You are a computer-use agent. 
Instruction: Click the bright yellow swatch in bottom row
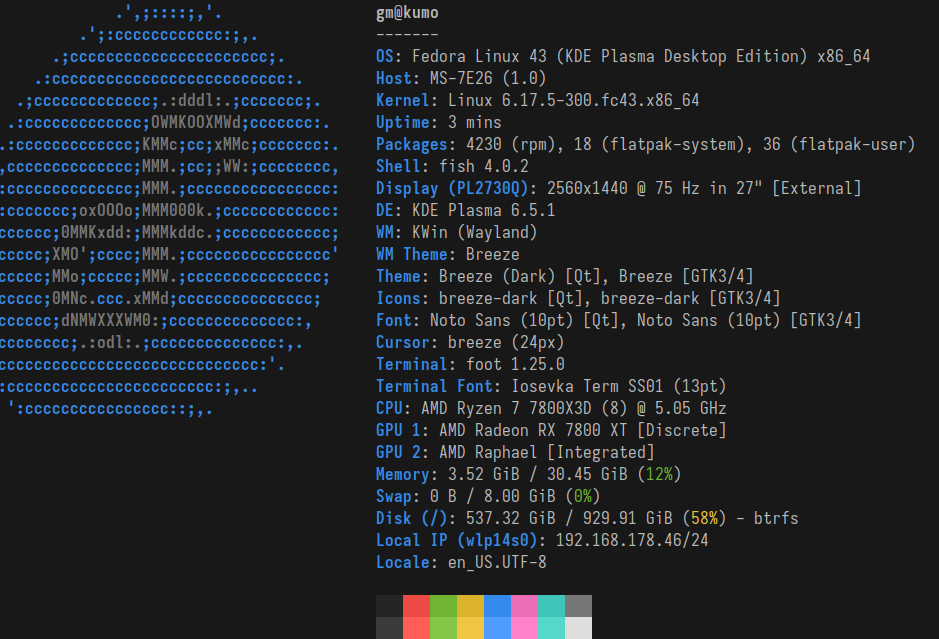(471, 628)
